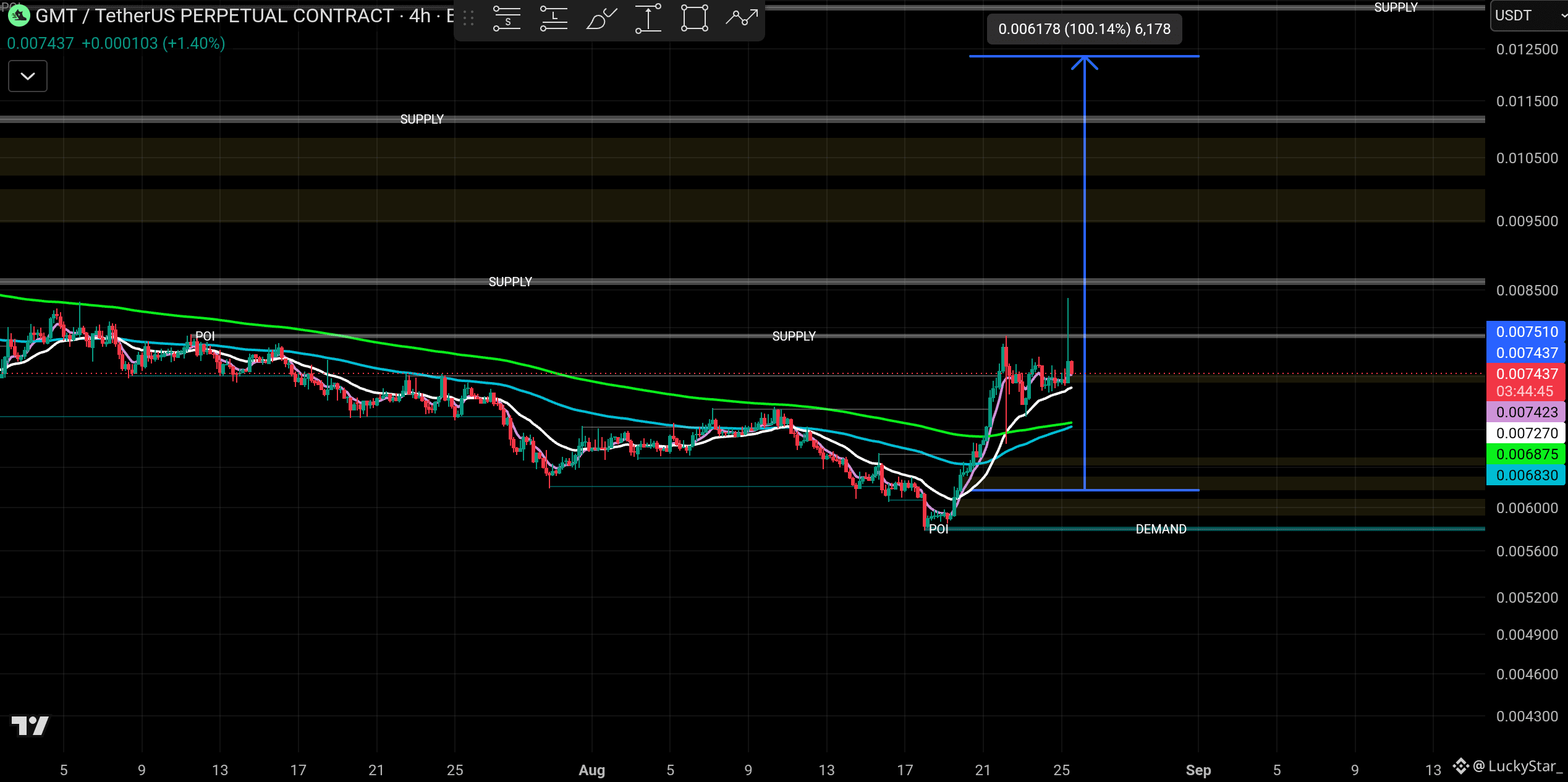Click the Sep label on the time axis

(1198, 770)
